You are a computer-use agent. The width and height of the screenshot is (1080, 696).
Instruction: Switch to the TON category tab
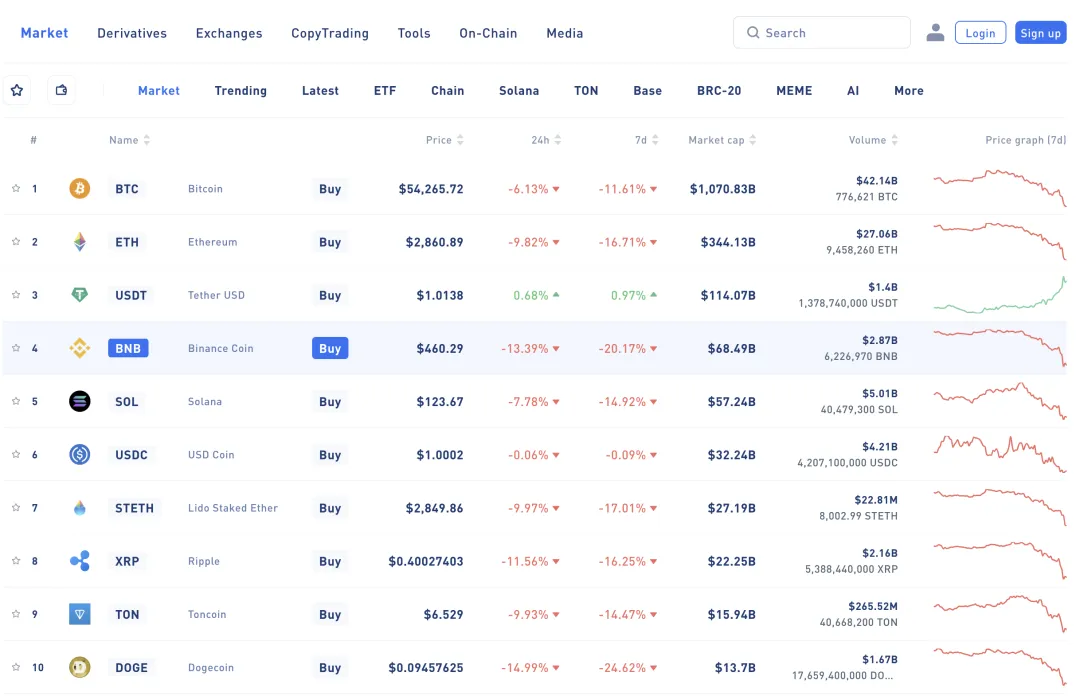click(x=586, y=90)
